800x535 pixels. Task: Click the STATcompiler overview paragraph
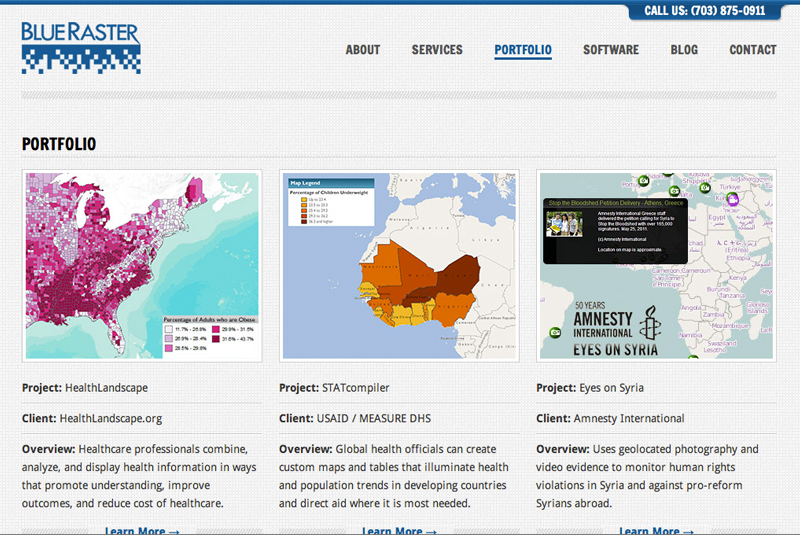pyautogui.click(x=393, y=476)
